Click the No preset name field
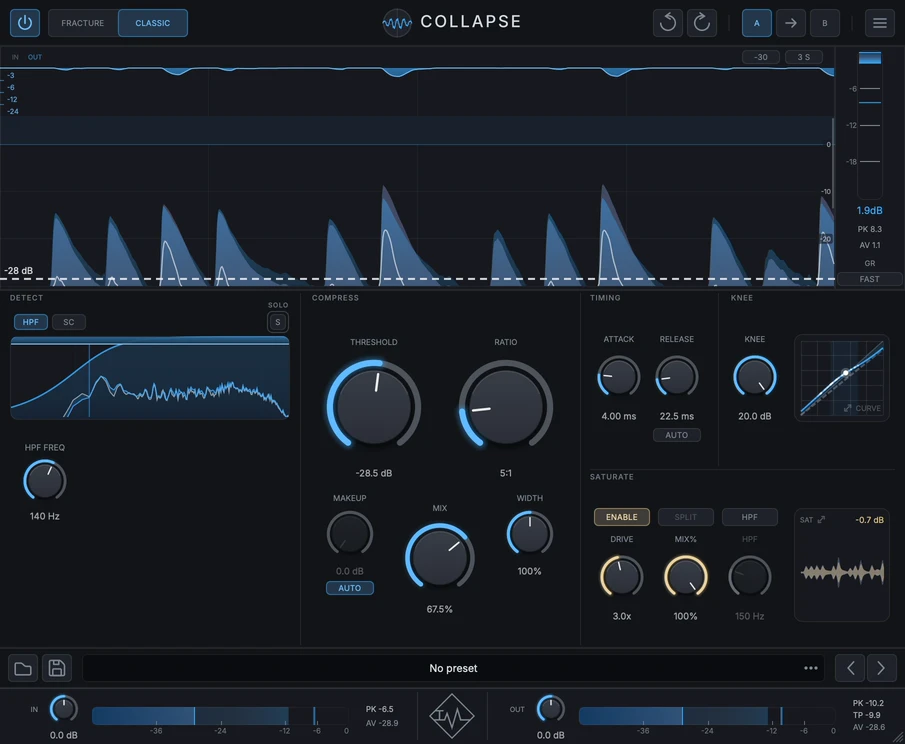The width and height of the screenshot is (905, 744). [454, 668]
